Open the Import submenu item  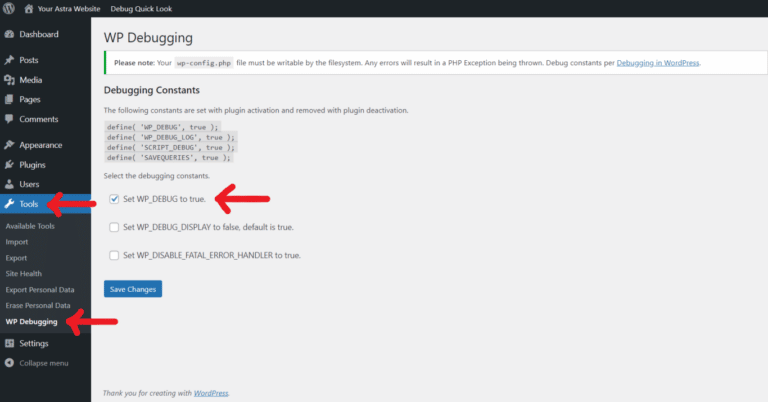pyautogui.click(x=17, y=242)
